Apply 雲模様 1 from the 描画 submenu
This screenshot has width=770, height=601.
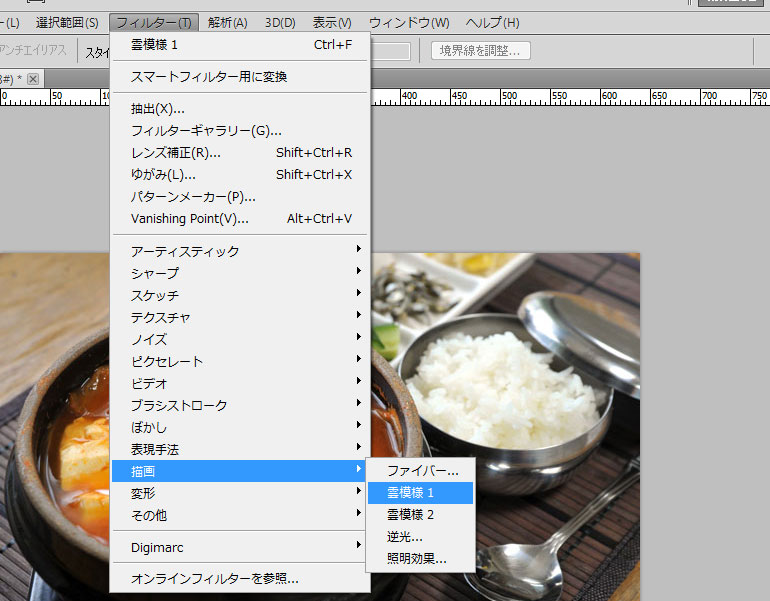pos(421,493)
